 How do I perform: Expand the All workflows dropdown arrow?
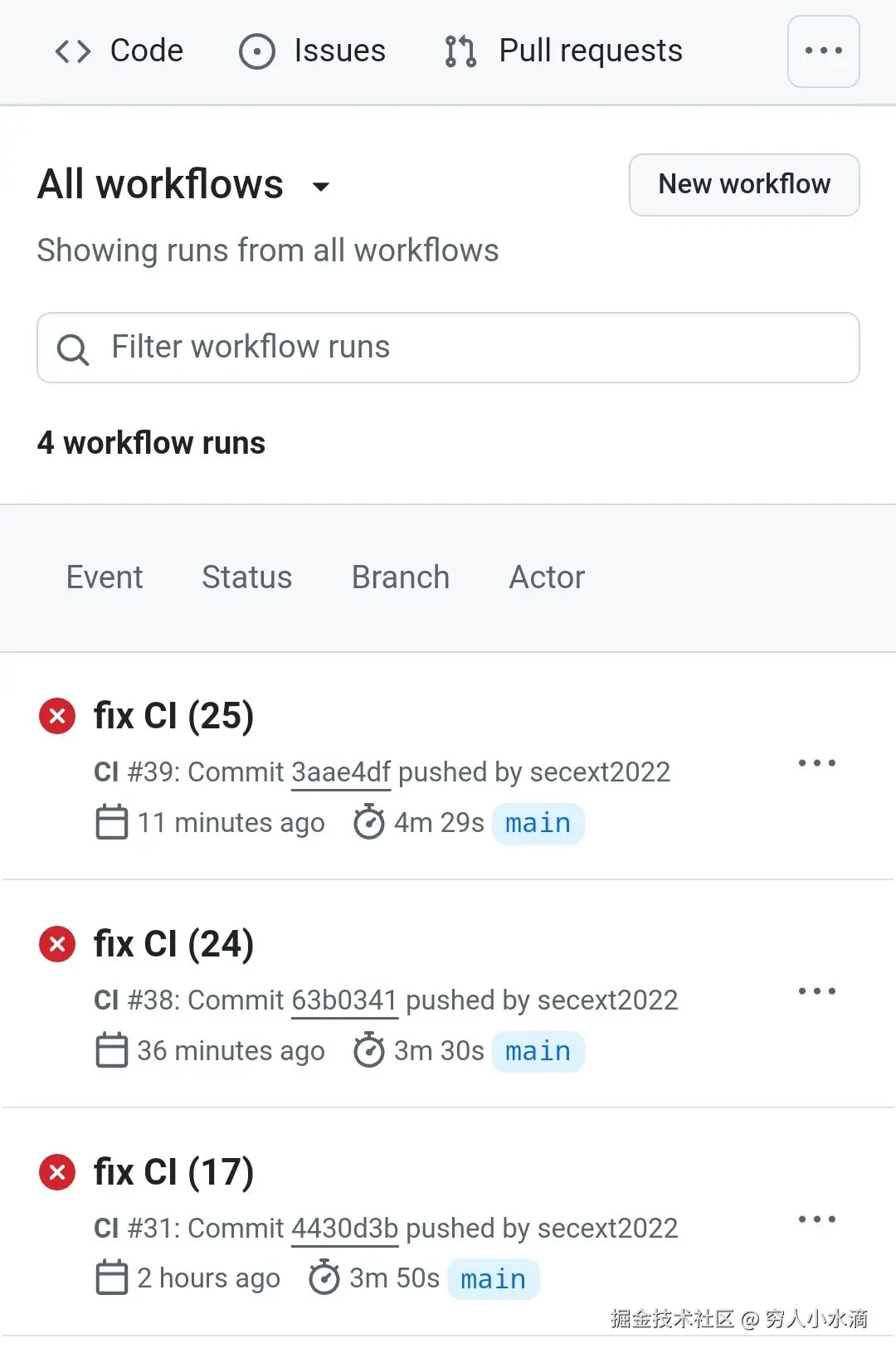321,187
